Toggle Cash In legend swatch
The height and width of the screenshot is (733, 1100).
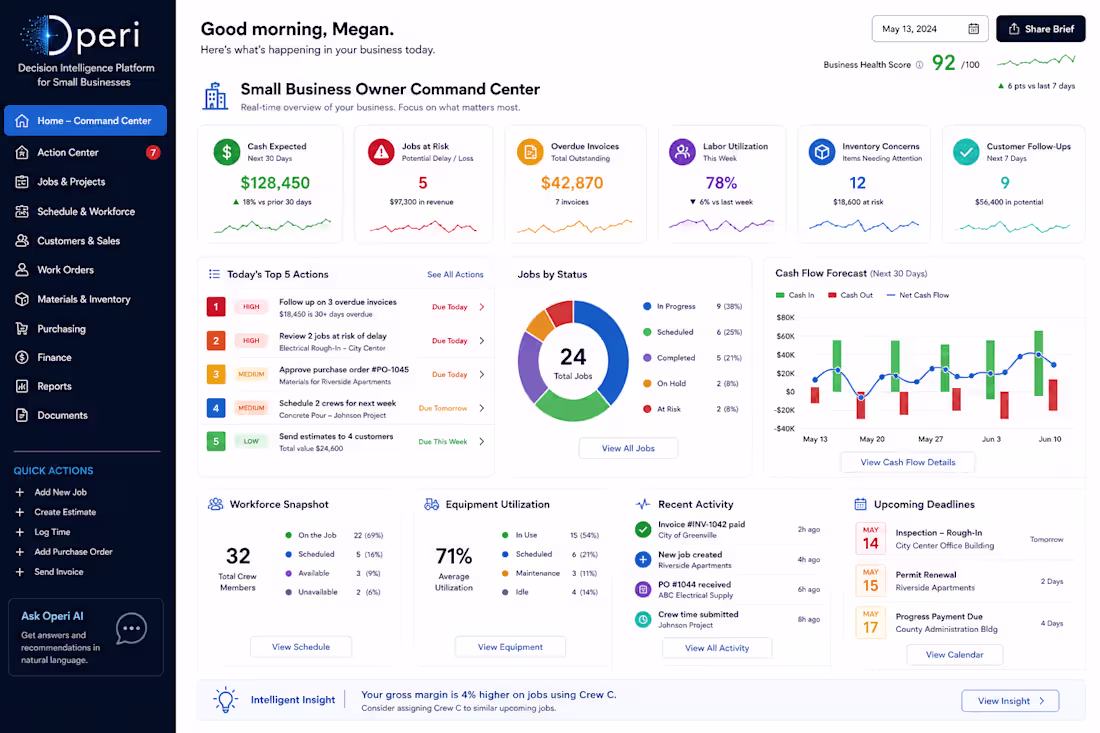[x=780, y=295]
